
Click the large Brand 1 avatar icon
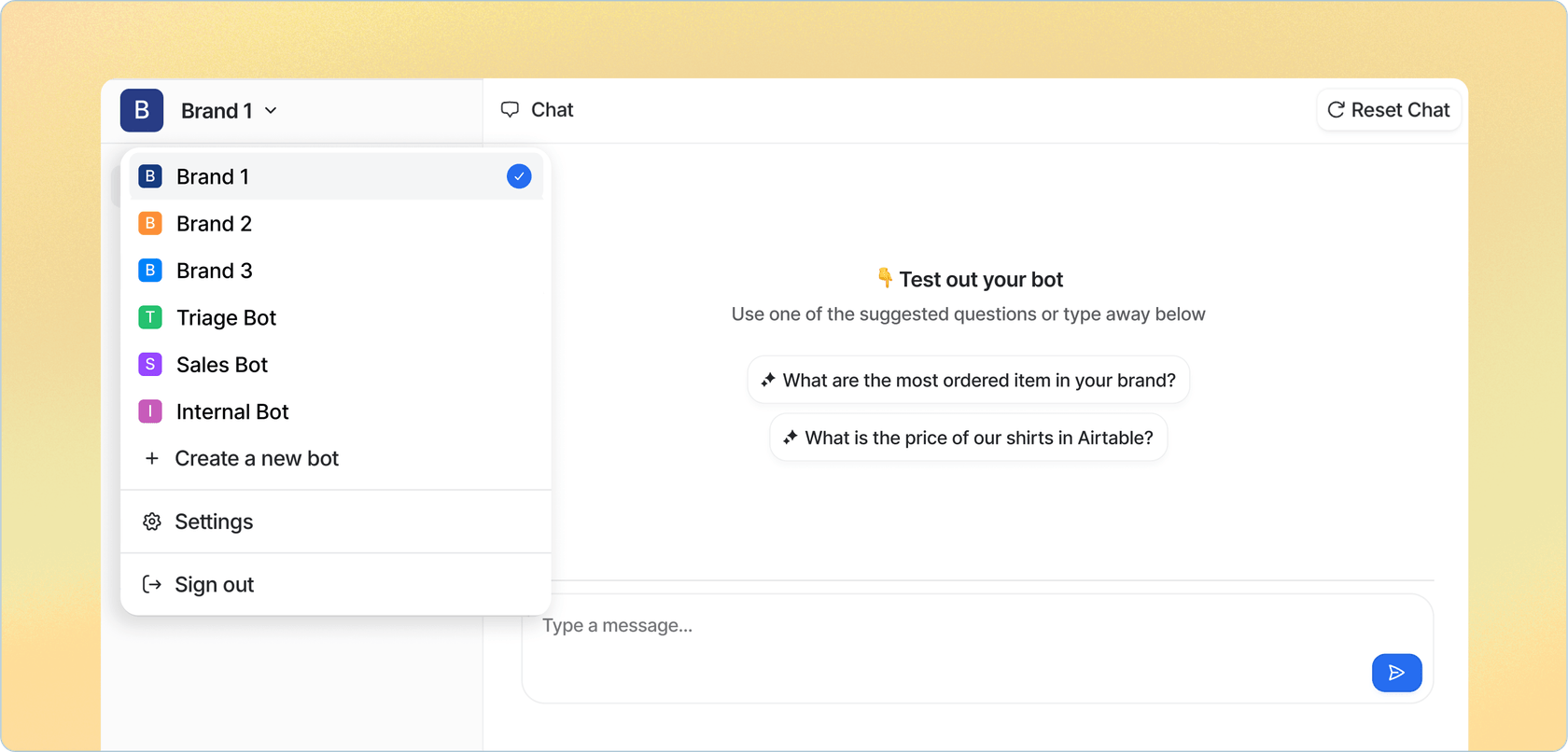(142, 110)
